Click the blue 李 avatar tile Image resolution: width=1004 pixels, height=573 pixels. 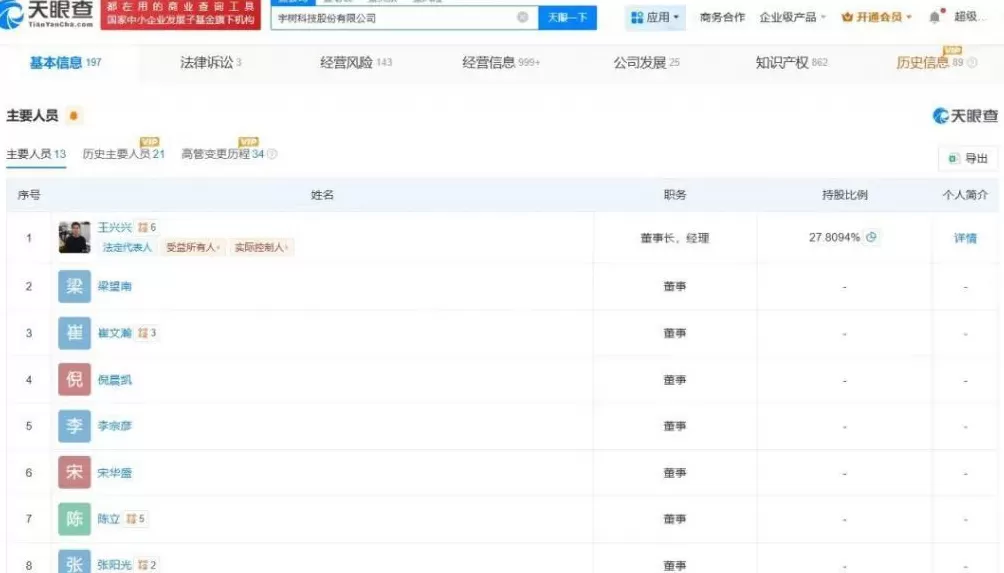coord(74,426)
